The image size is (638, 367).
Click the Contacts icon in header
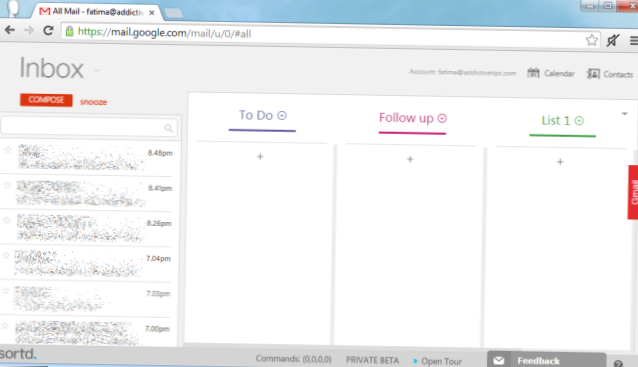pos(593,74)
